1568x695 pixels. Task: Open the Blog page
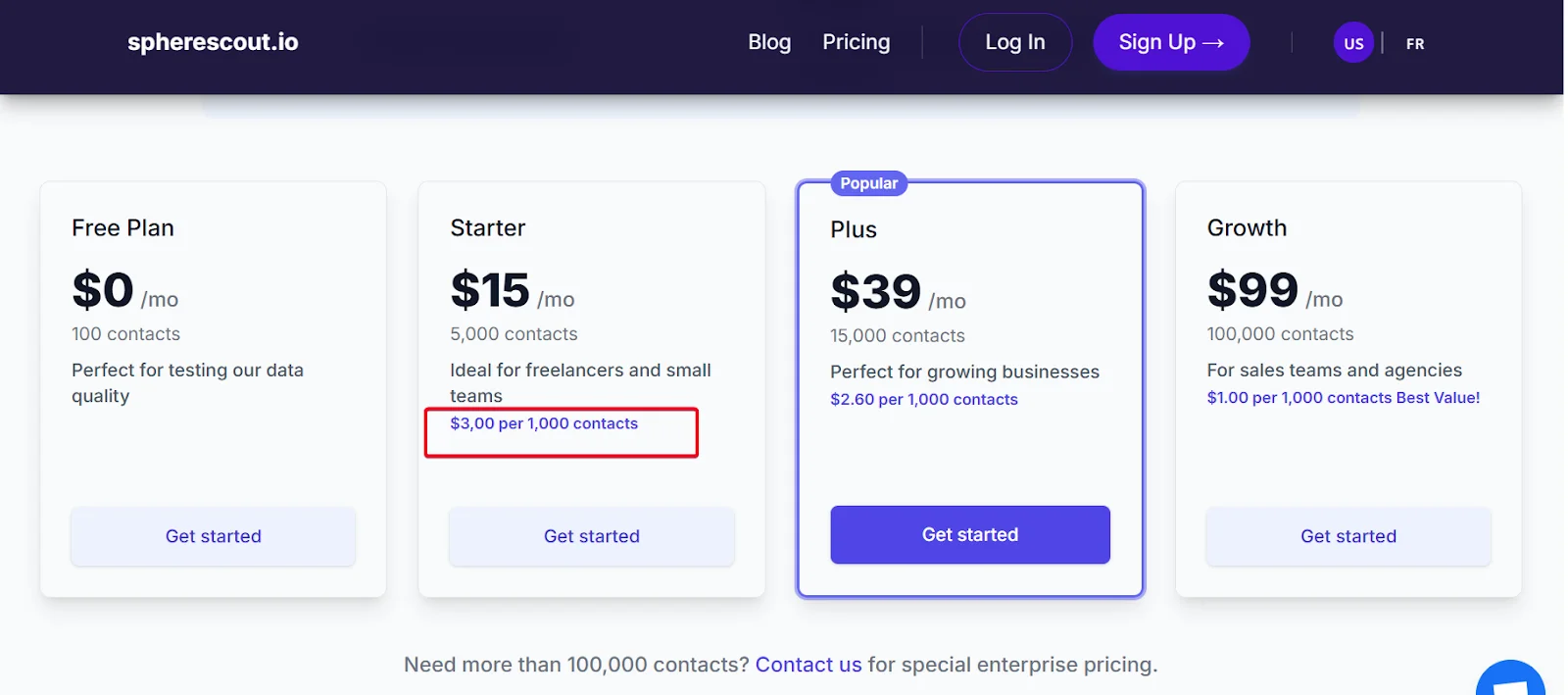769,42
